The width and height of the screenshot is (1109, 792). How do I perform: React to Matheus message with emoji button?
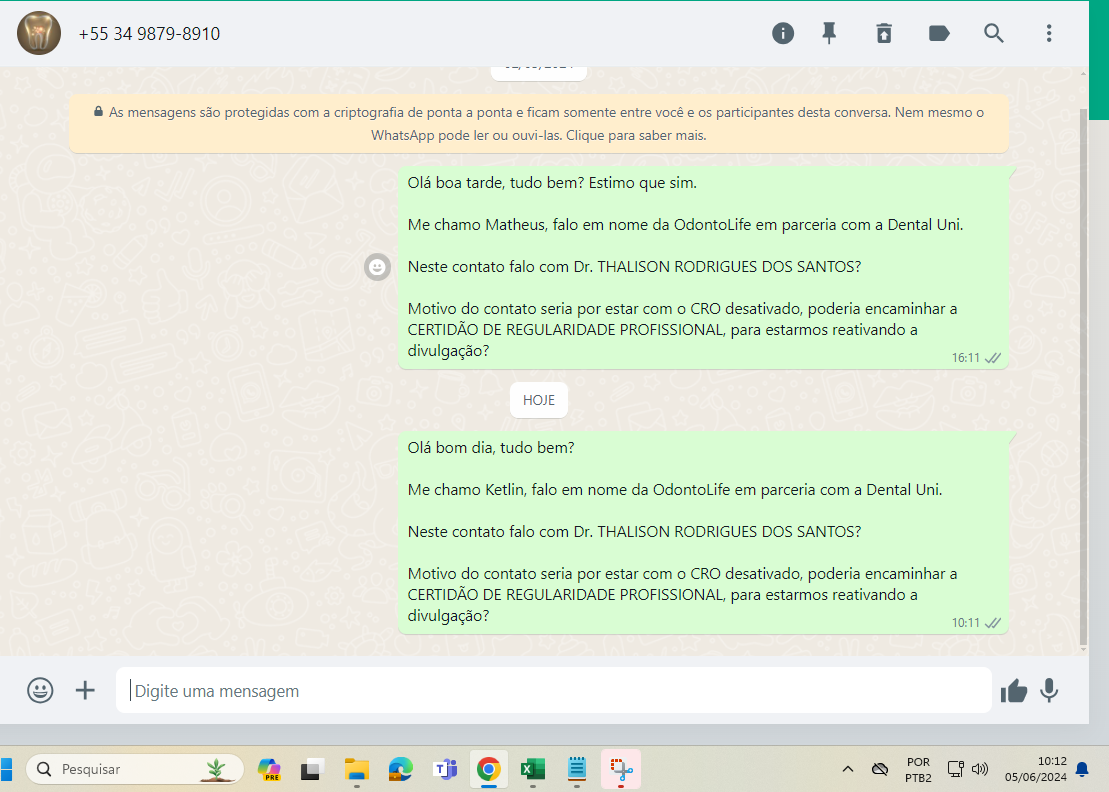pos(378,267)
